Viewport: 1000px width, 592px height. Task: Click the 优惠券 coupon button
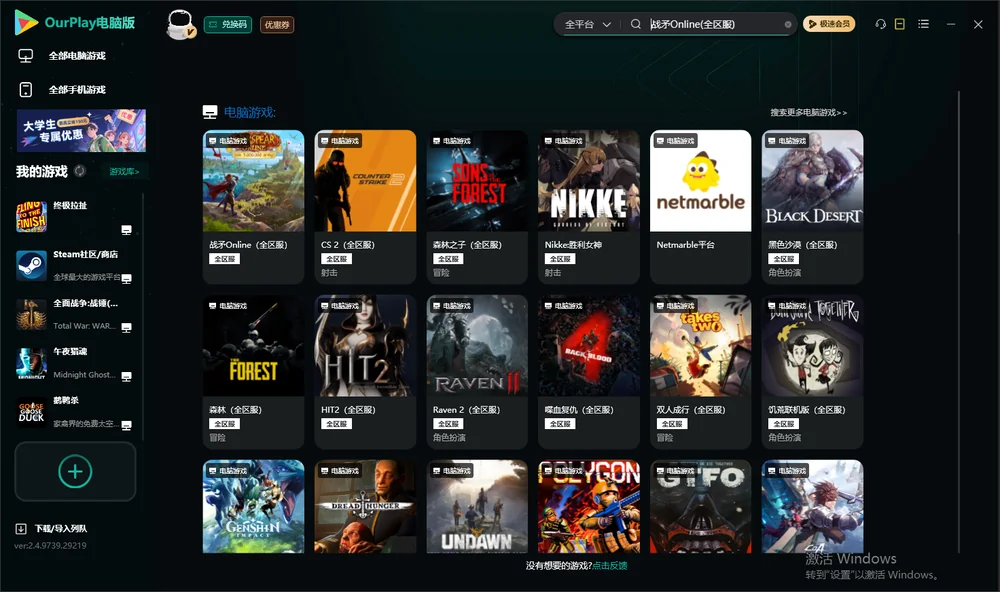point(277,24)
